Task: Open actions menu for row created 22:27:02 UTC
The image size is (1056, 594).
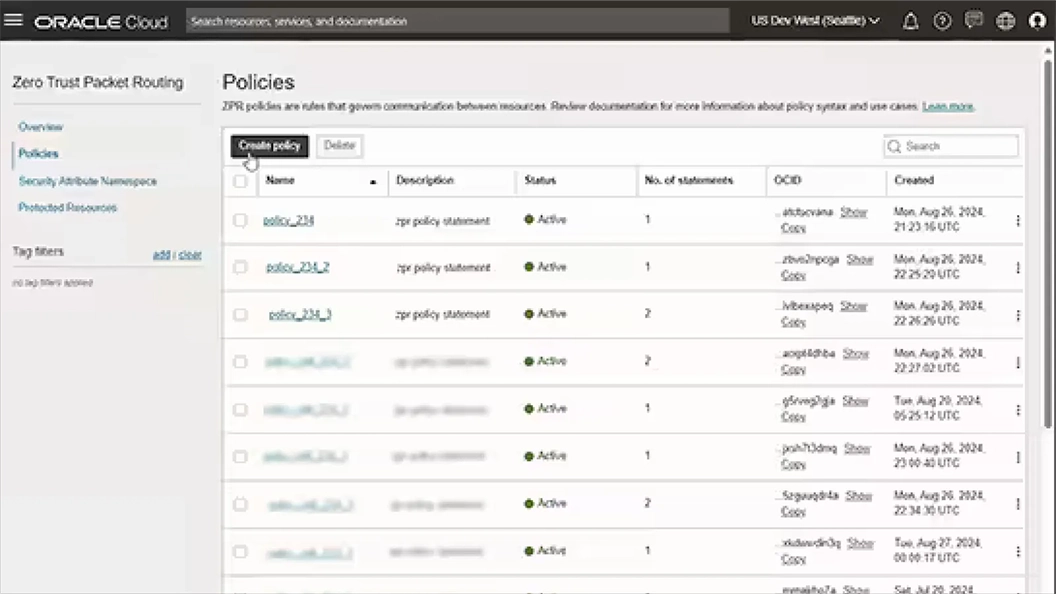Action: pos(1018,362)
